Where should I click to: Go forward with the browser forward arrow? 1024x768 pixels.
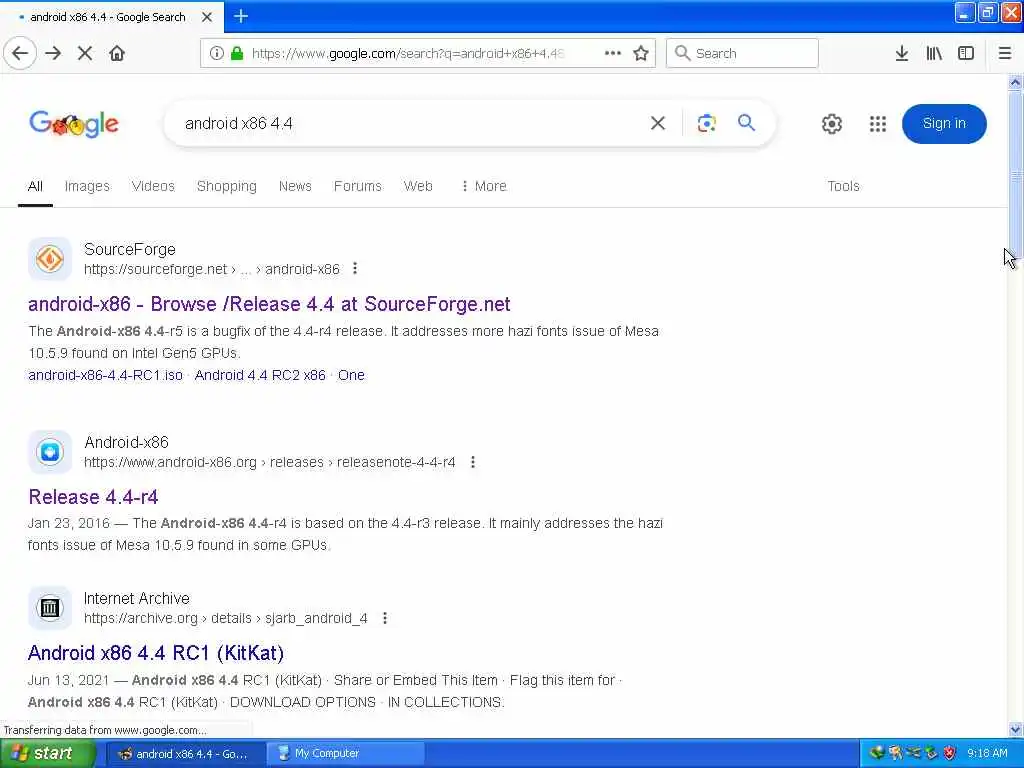(54, 54)
